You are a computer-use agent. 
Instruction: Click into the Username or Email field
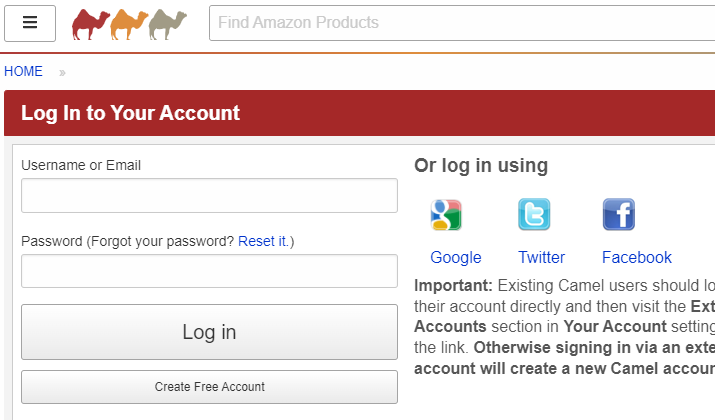pos(209,196)
